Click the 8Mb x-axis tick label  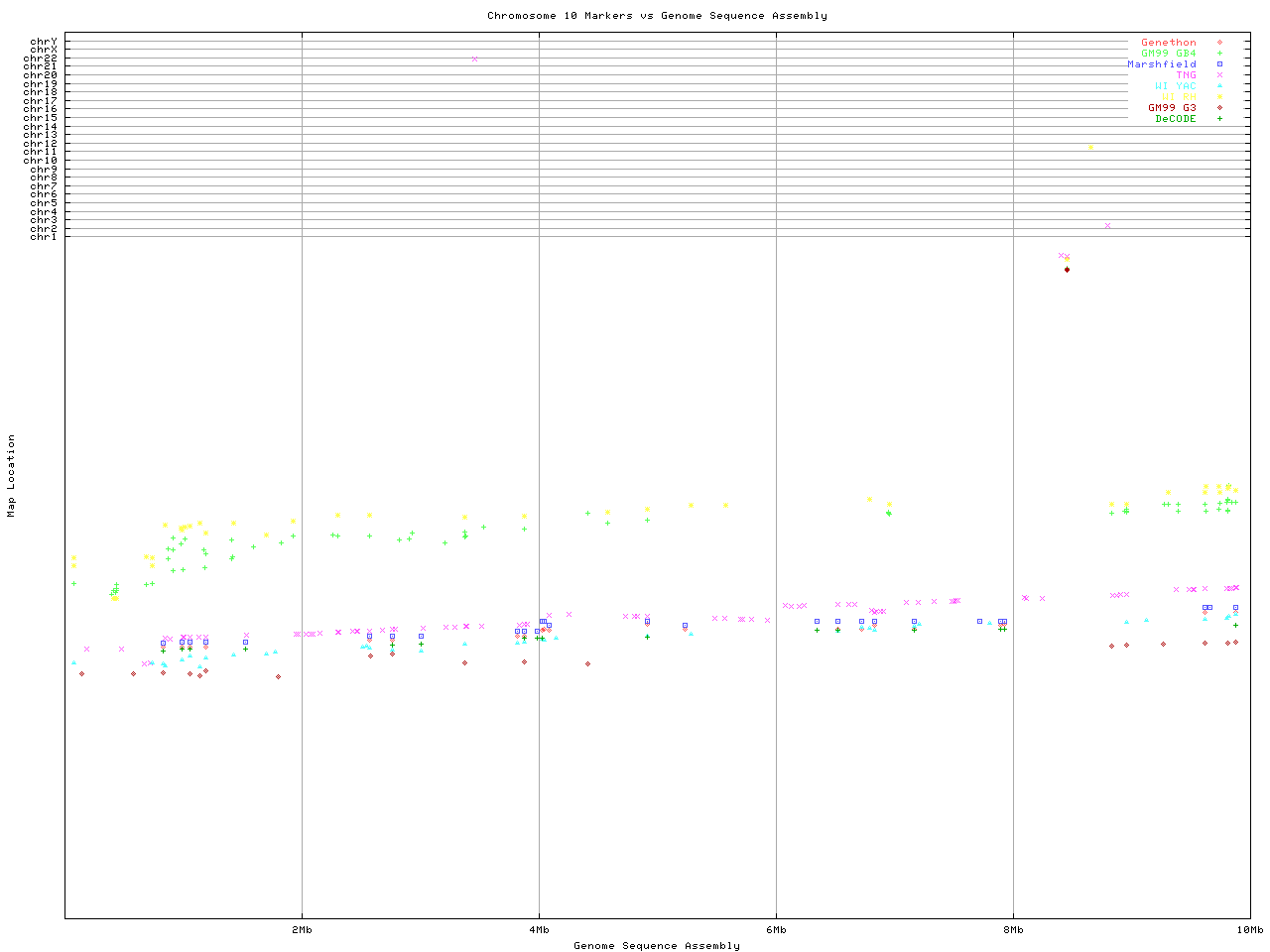[1013, 930]
